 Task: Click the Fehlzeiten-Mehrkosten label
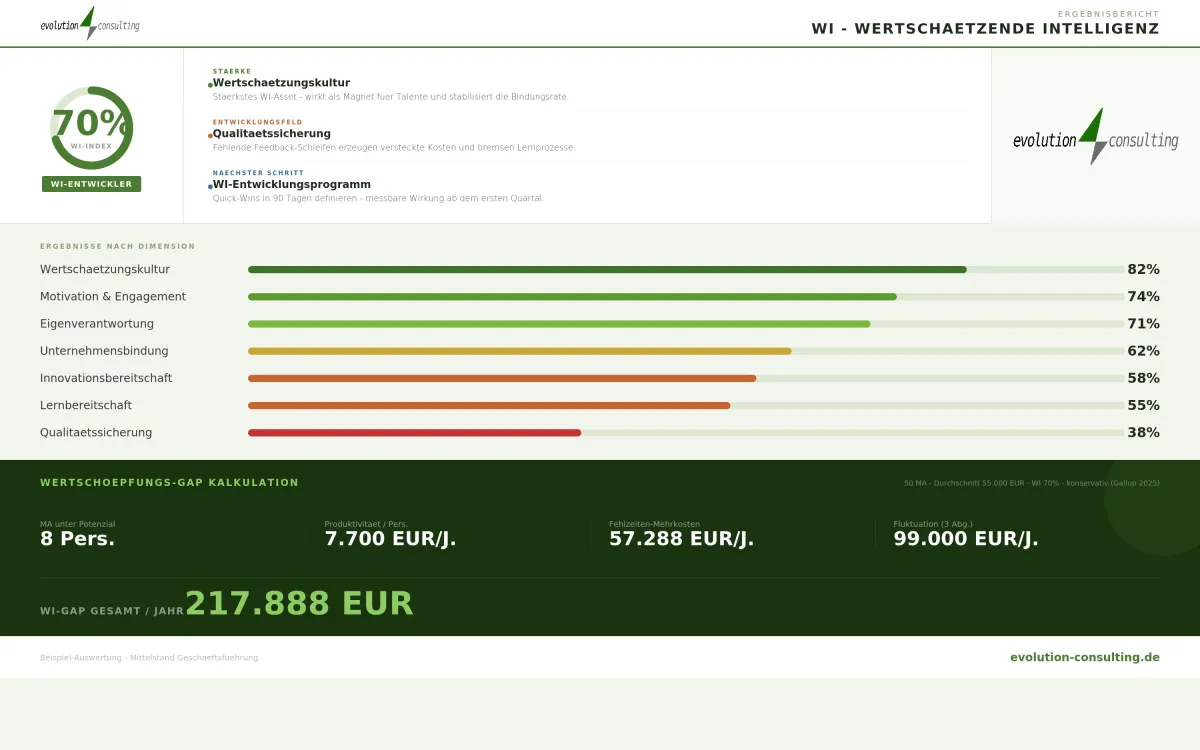(655, 524)
